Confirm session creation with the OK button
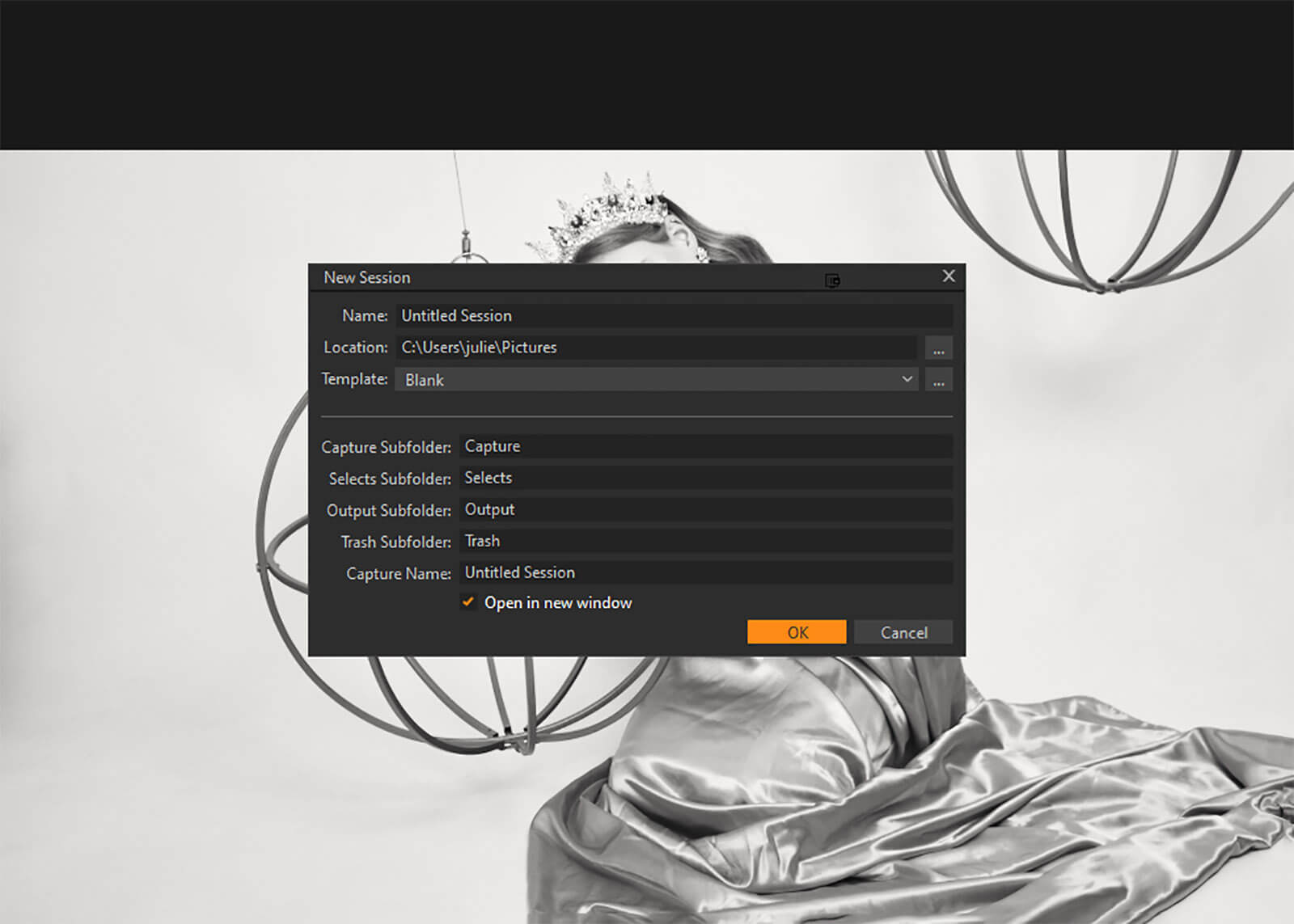Viewport: 1294px width, 924px height. point(797,632)
